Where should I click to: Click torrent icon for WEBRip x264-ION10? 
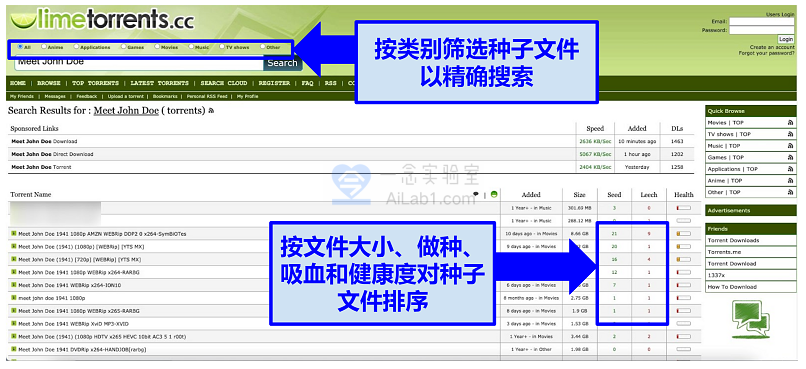click(x=14, y=285)
